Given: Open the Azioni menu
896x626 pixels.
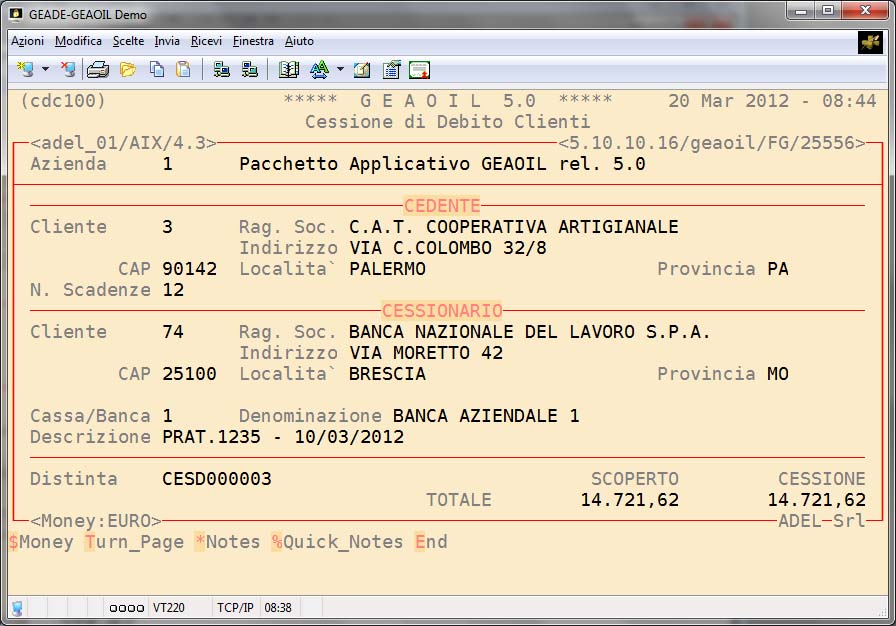Looking at the screenshot, I should pos(27,41).
